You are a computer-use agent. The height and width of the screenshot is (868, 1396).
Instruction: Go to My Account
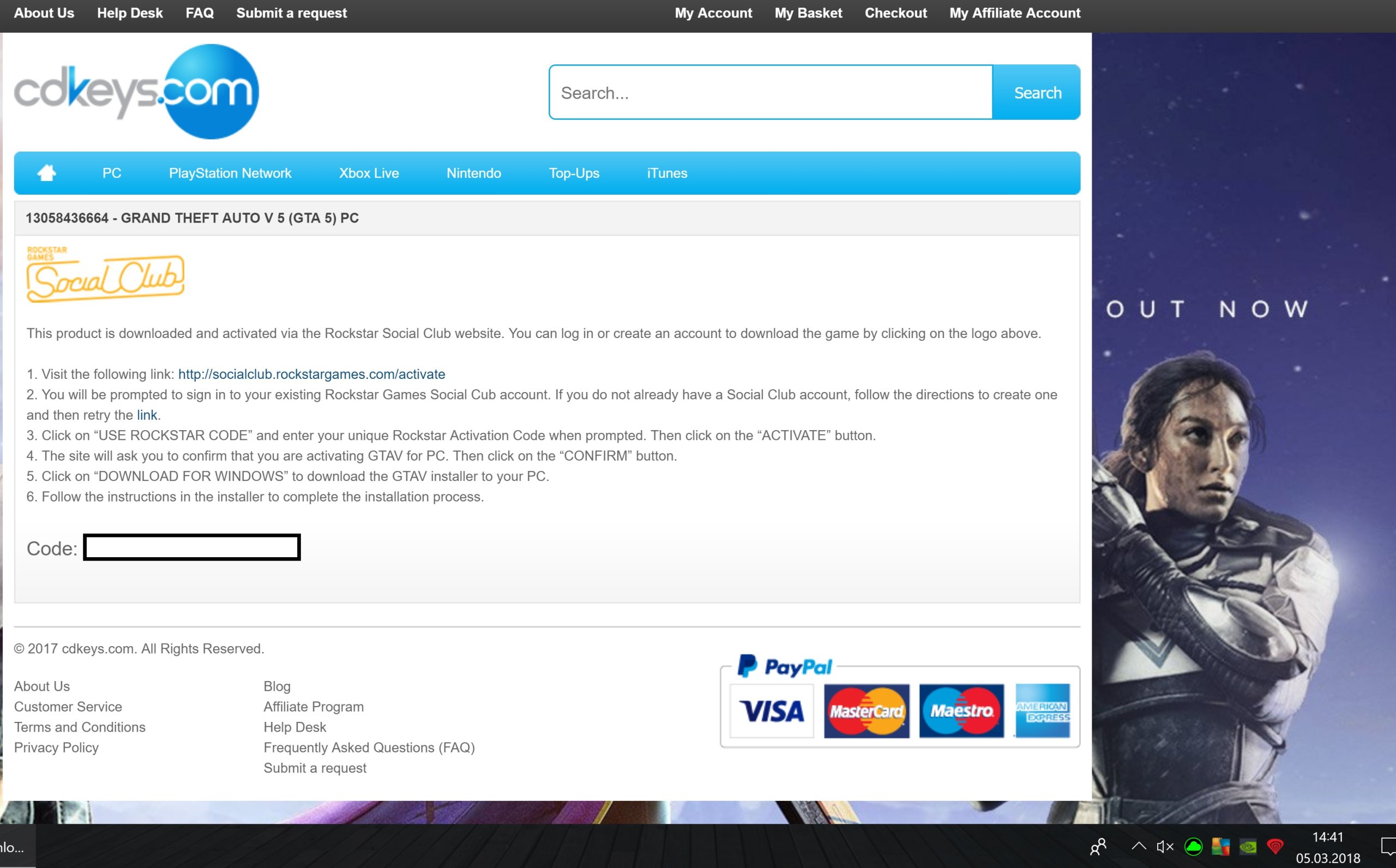[x=713, y=13]
